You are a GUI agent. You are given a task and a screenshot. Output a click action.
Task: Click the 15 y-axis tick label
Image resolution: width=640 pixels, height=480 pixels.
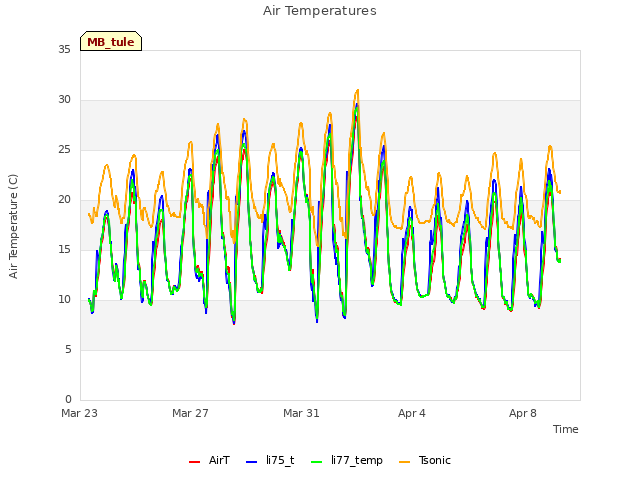[x=64, y=250]
